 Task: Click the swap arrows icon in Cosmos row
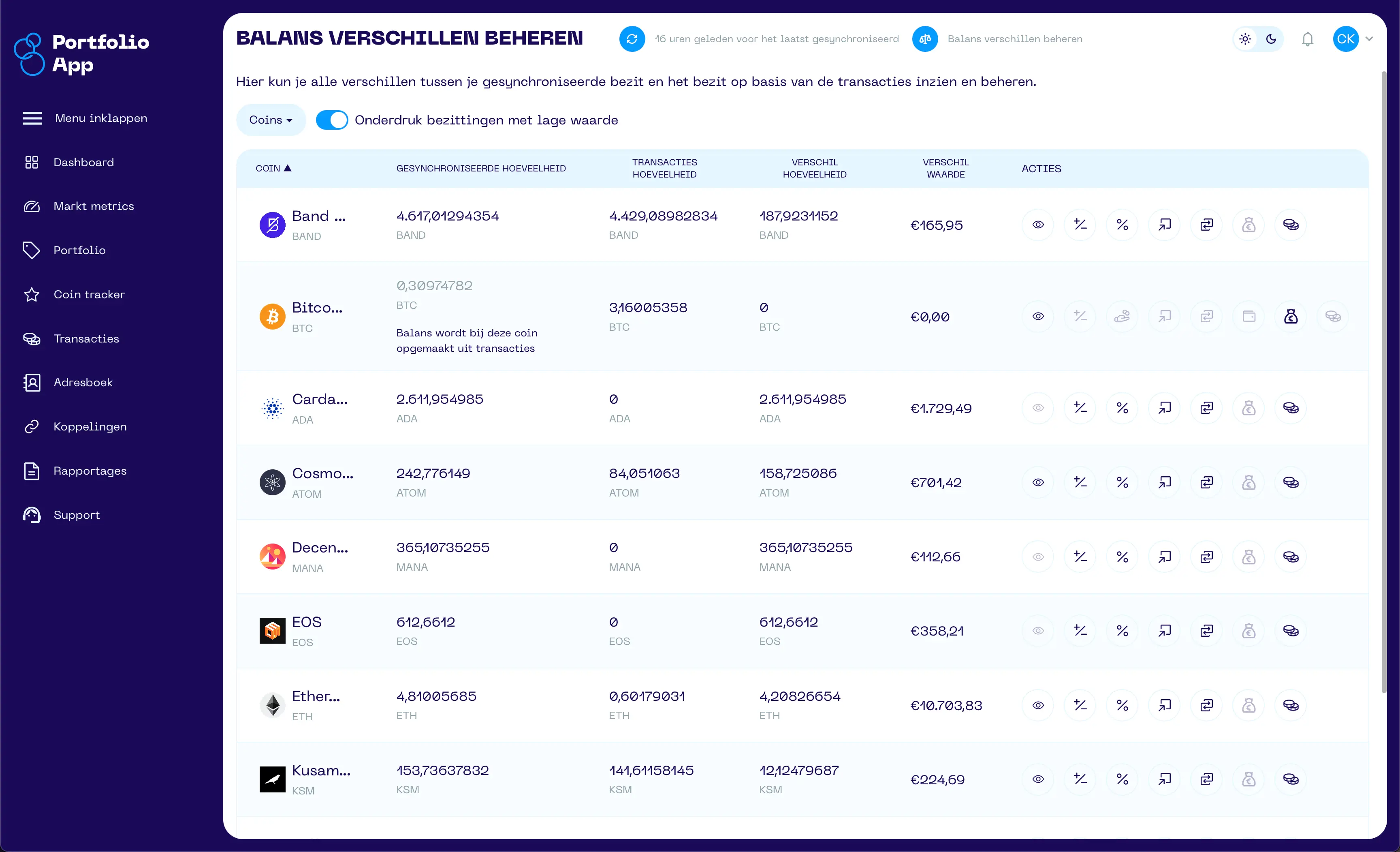click(1206, 483)
